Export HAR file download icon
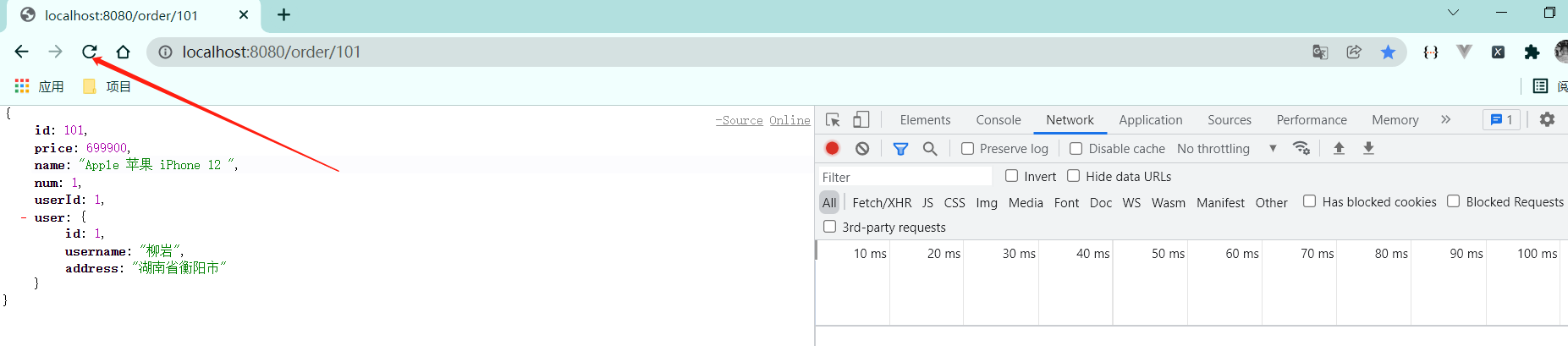Screen dimensions: 1568x346 point(1368,148)
